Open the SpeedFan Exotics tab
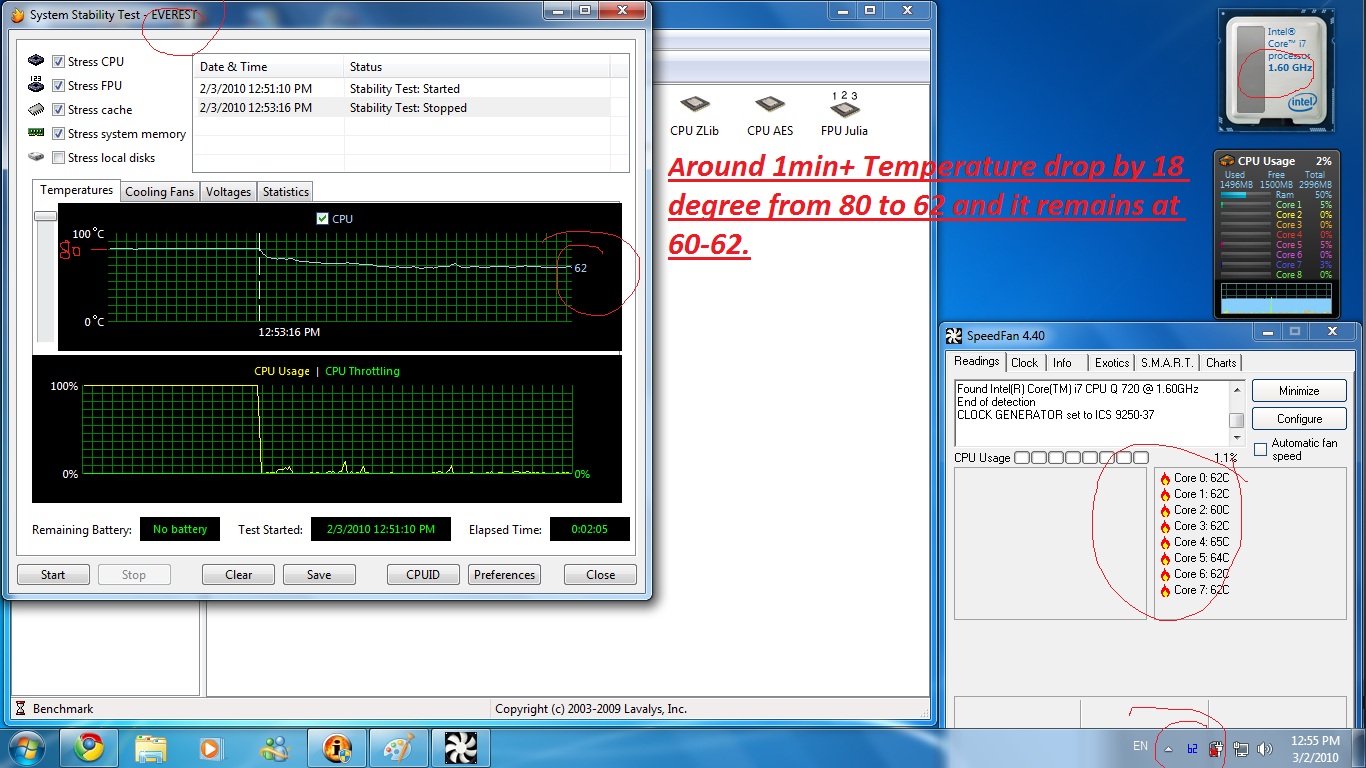Viewport: 1366px width, 768px height. tap(1111, 362)
